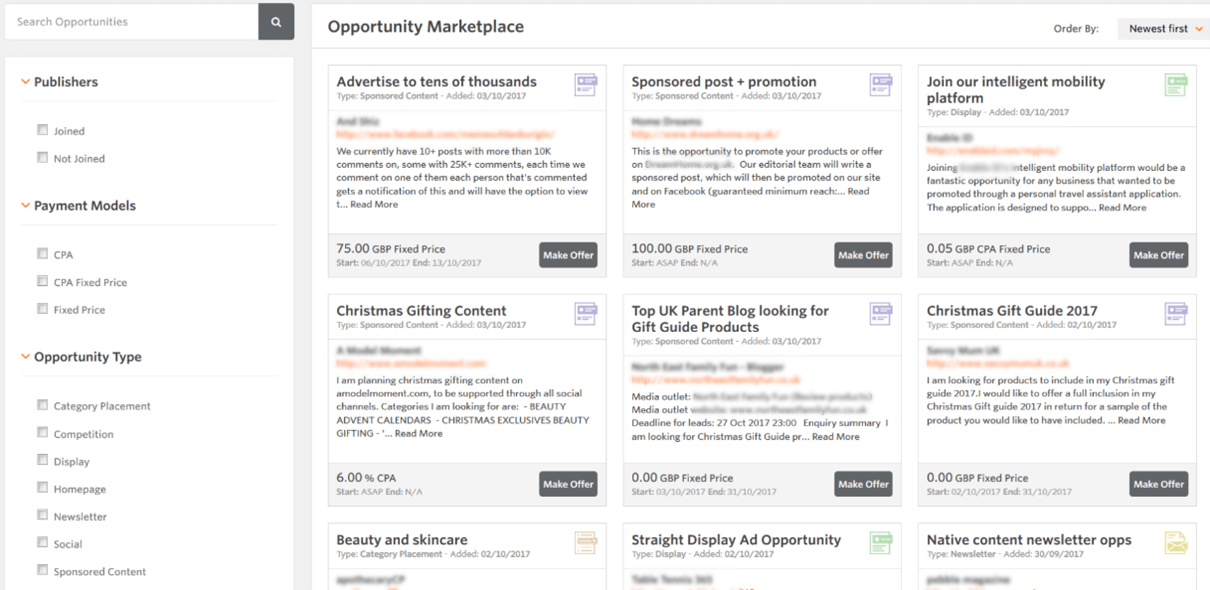This screenshot has width=1210, height=590.
Task: Make Offer on Christmas Gifting Content
Action: pos(568,484)
